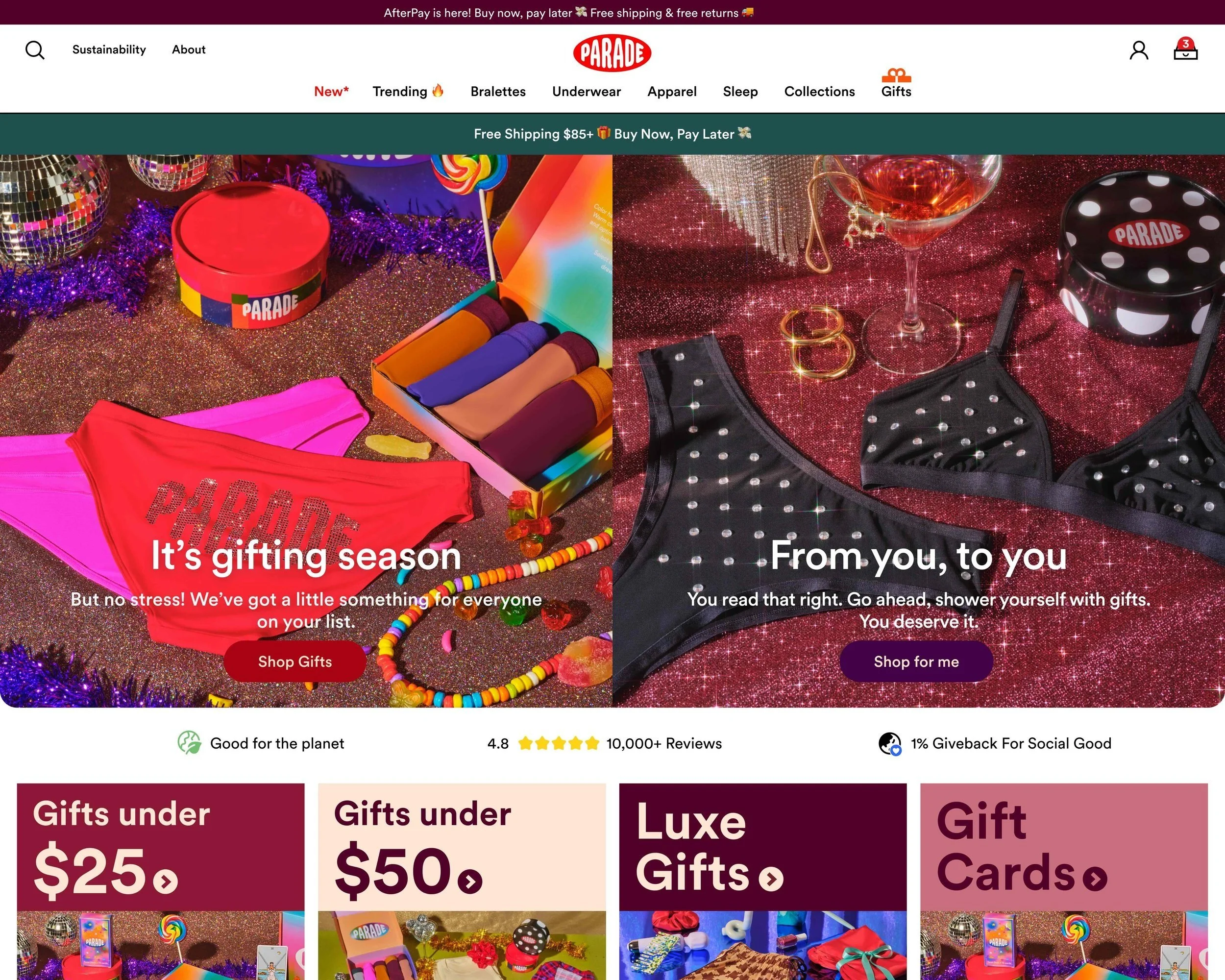Click the arrow icon on Gifts under $25
1225x980 pixels.
pyautogui.click(x=166, y=882)
